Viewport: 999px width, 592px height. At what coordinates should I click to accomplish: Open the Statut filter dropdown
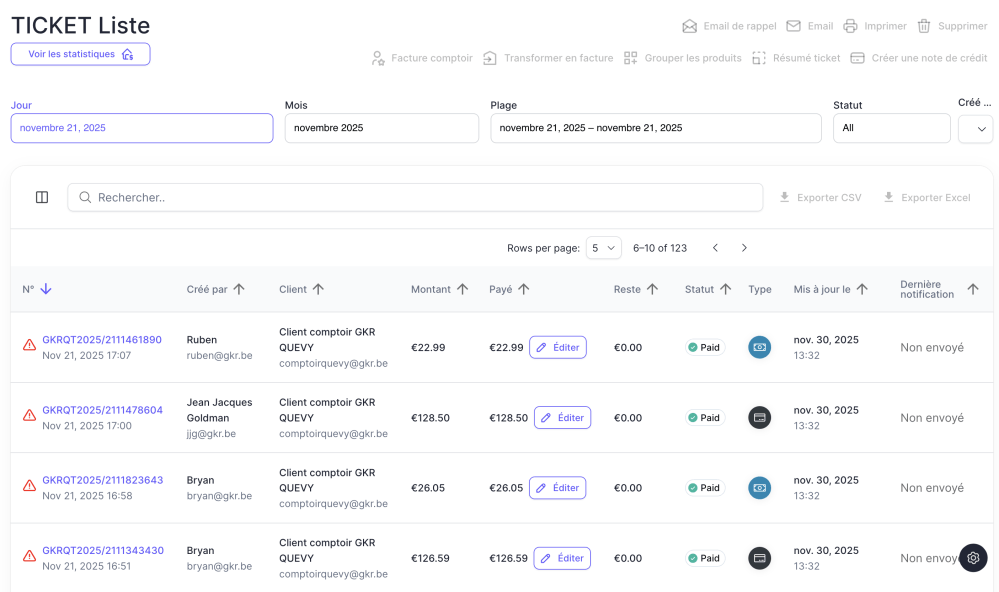tap(891, 128)
